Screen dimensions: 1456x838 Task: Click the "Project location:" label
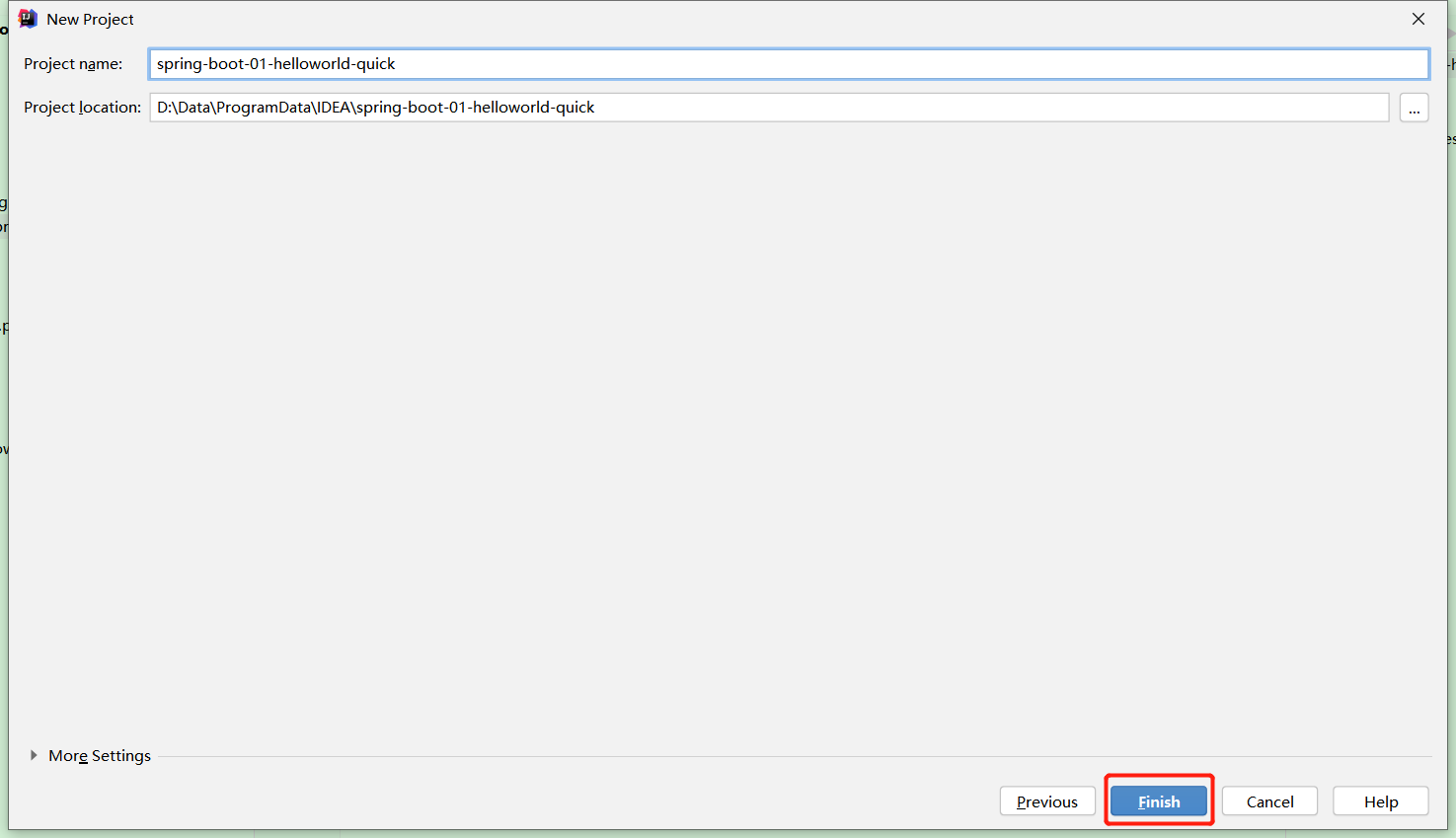point(83,108)
